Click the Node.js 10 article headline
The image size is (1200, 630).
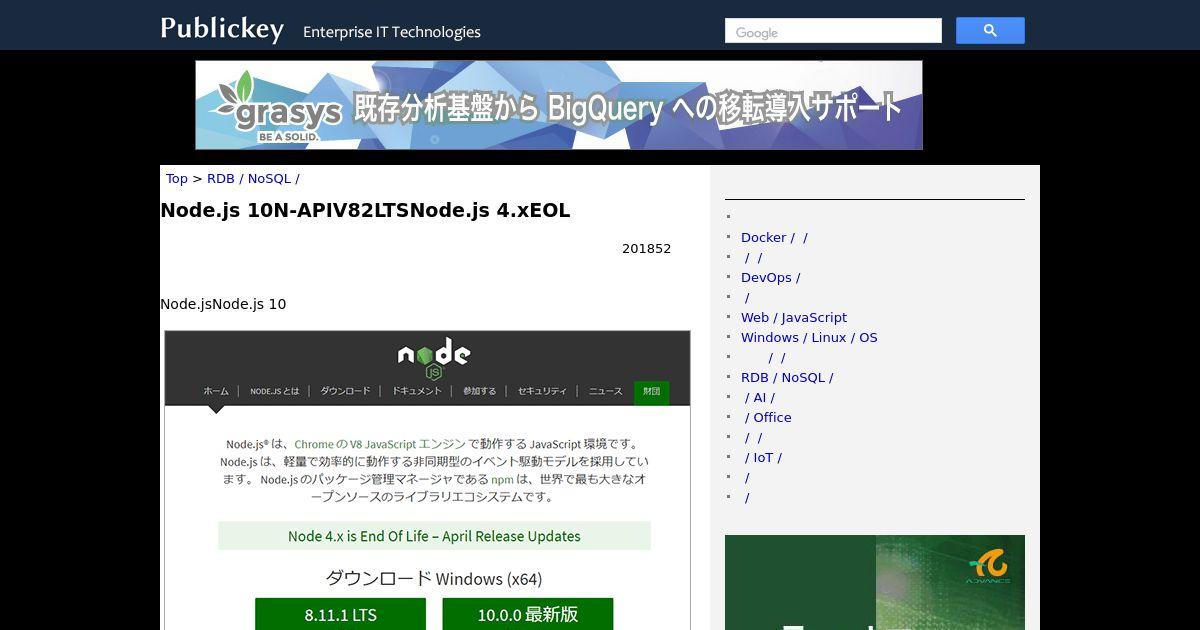pos(365,211)
